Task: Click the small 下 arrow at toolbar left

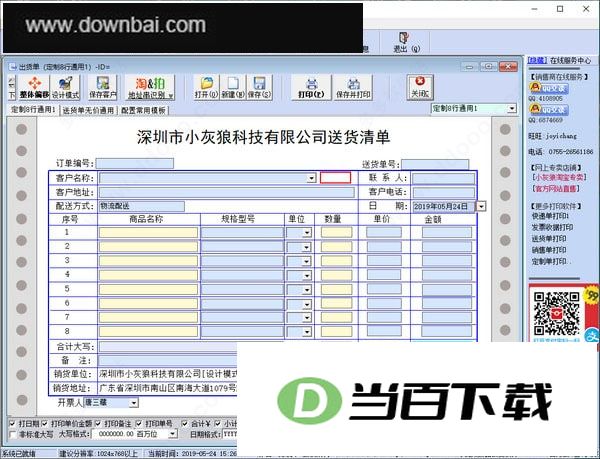Action: [x=12, y=88]
